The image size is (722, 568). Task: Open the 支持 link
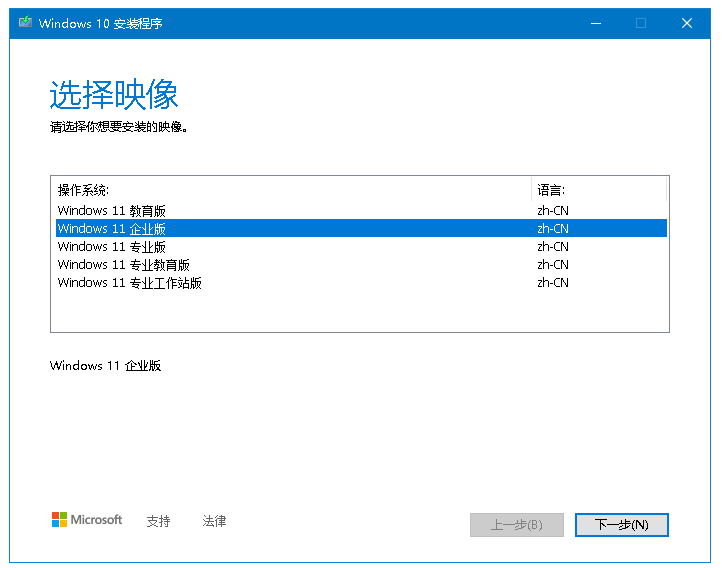coord(158,521)
